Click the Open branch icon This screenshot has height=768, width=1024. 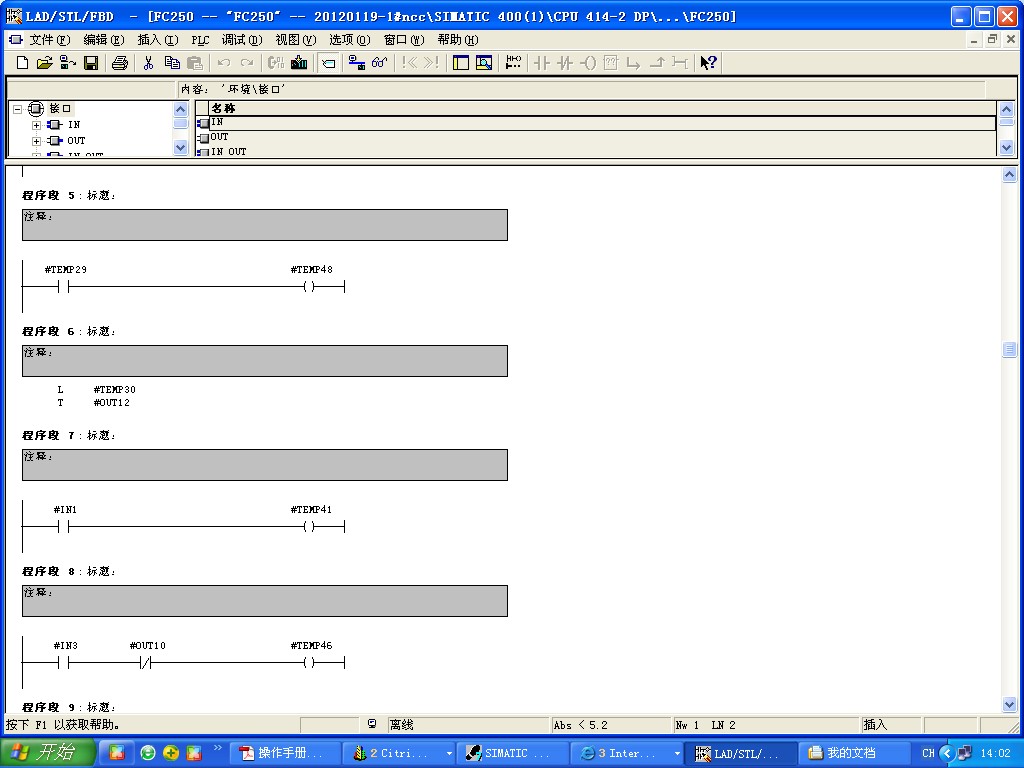coord(633,63)
